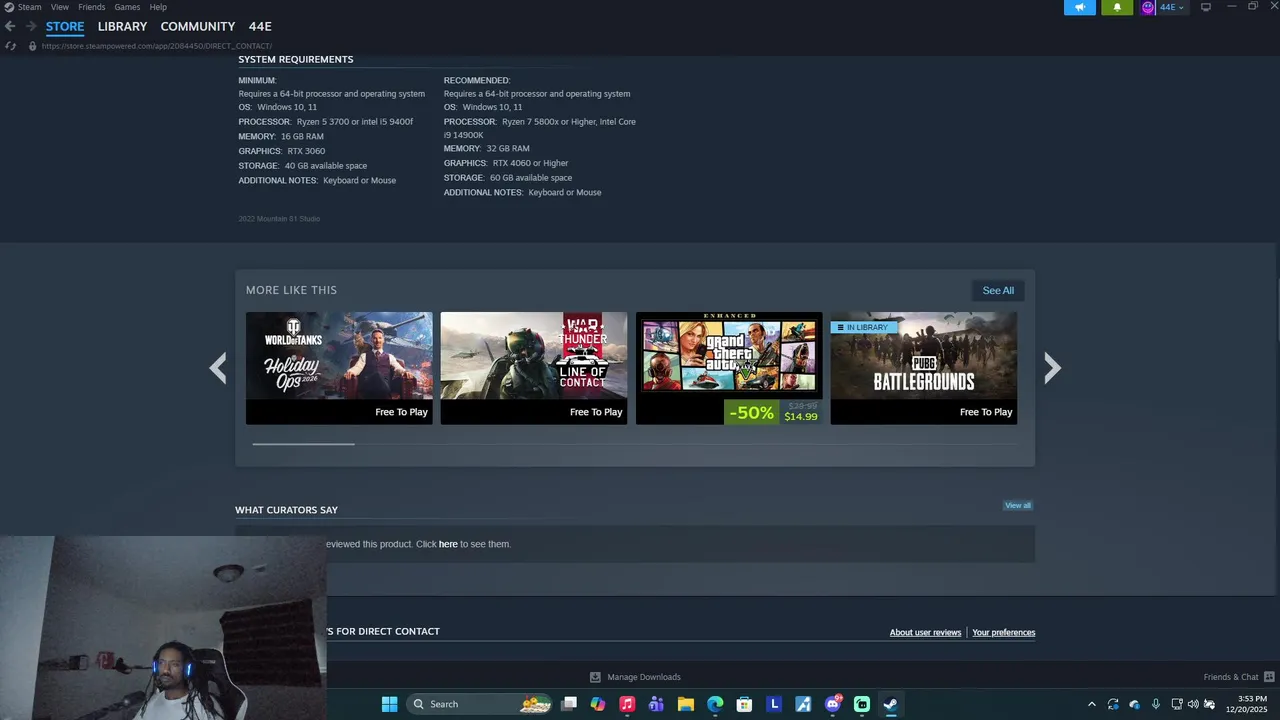Open About user reviews link

point(925,632)
